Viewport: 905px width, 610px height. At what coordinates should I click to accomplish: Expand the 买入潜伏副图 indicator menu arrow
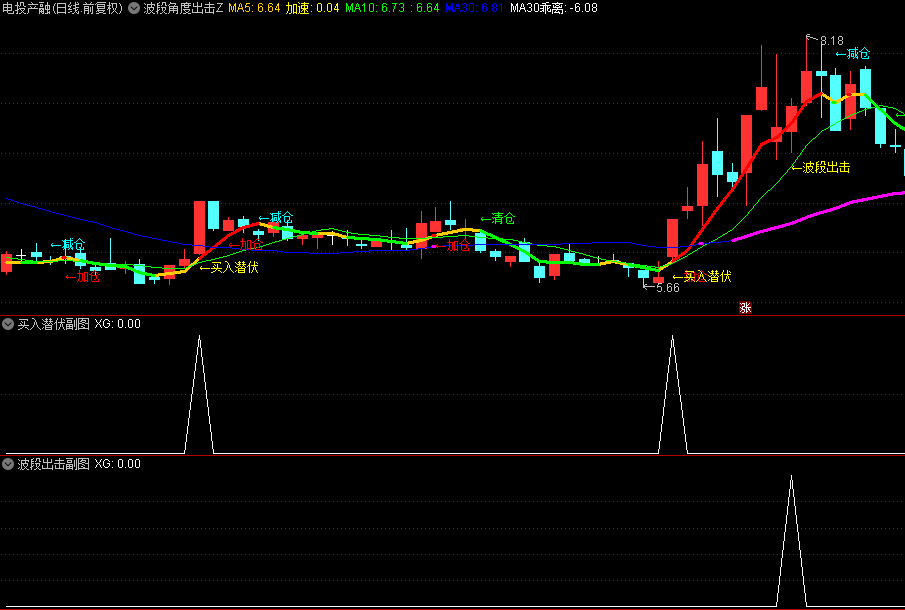point(8,324)
